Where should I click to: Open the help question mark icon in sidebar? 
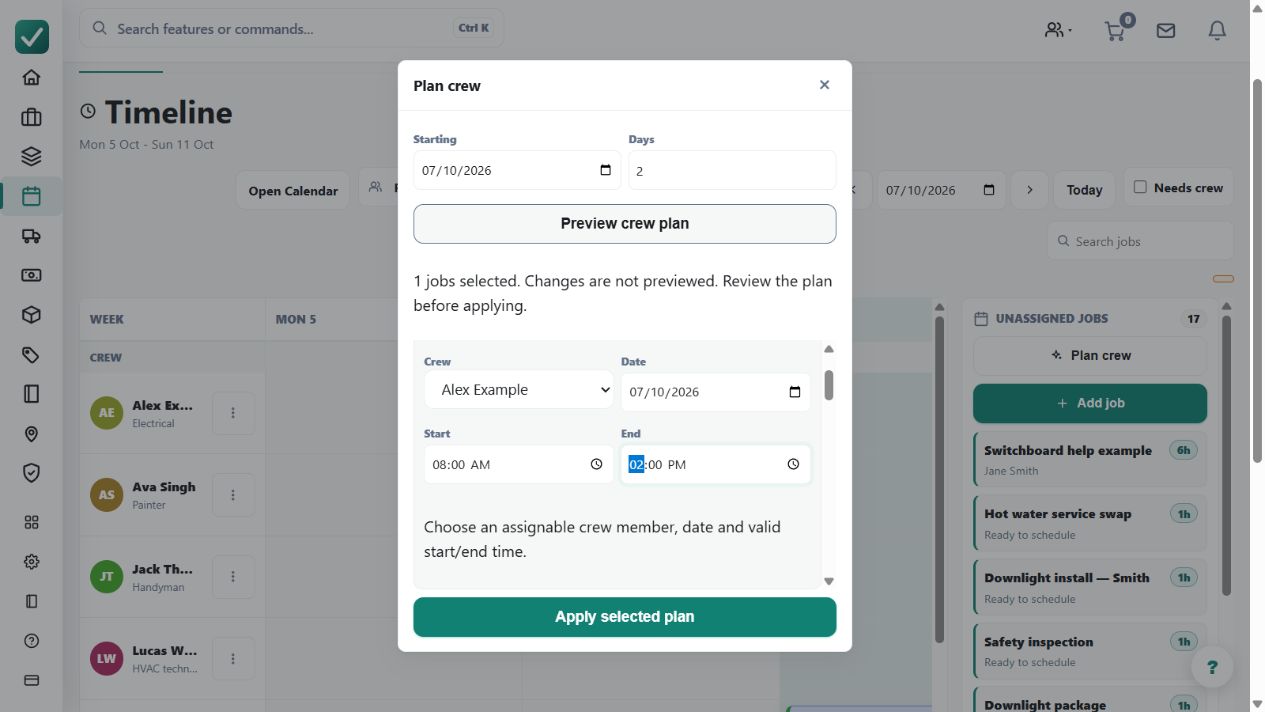[x=31, y=641]
